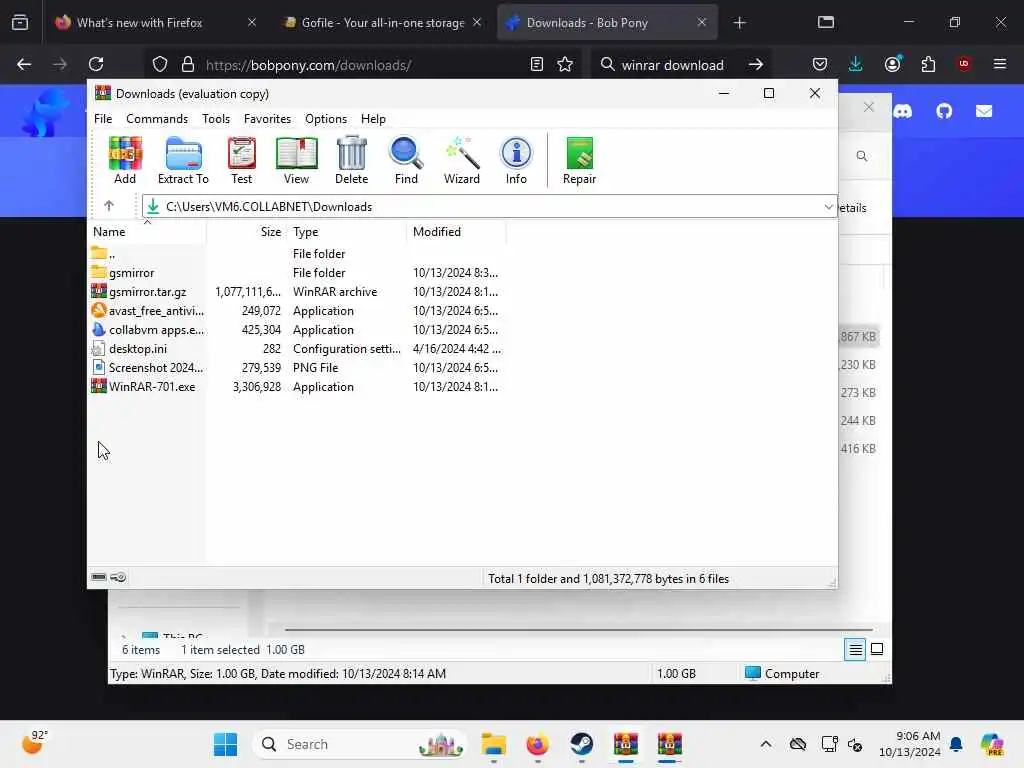Select the Screenshot 2024 PNG file

[297, 368]
